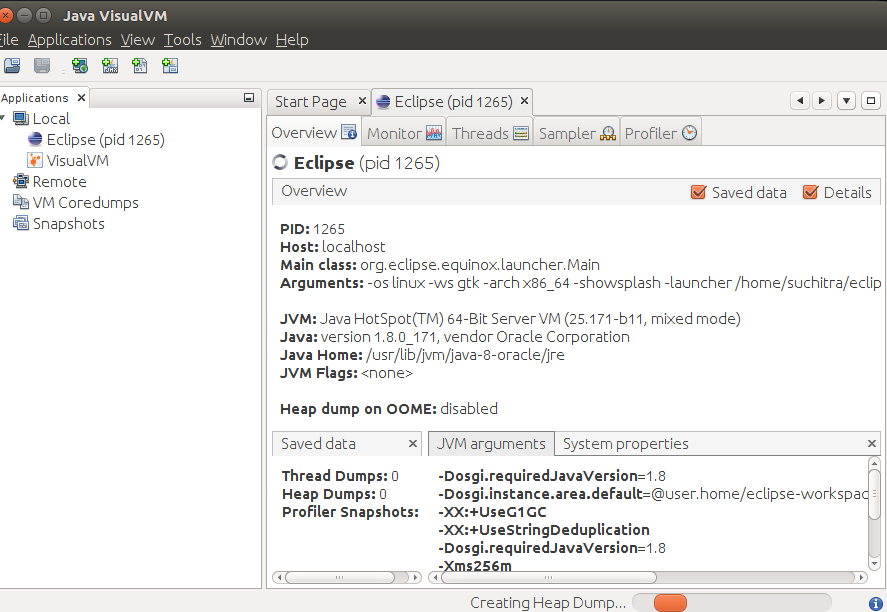Click the Overview tab's info icon
Viewport: 887px width, 612px height.
pos(349,132)
